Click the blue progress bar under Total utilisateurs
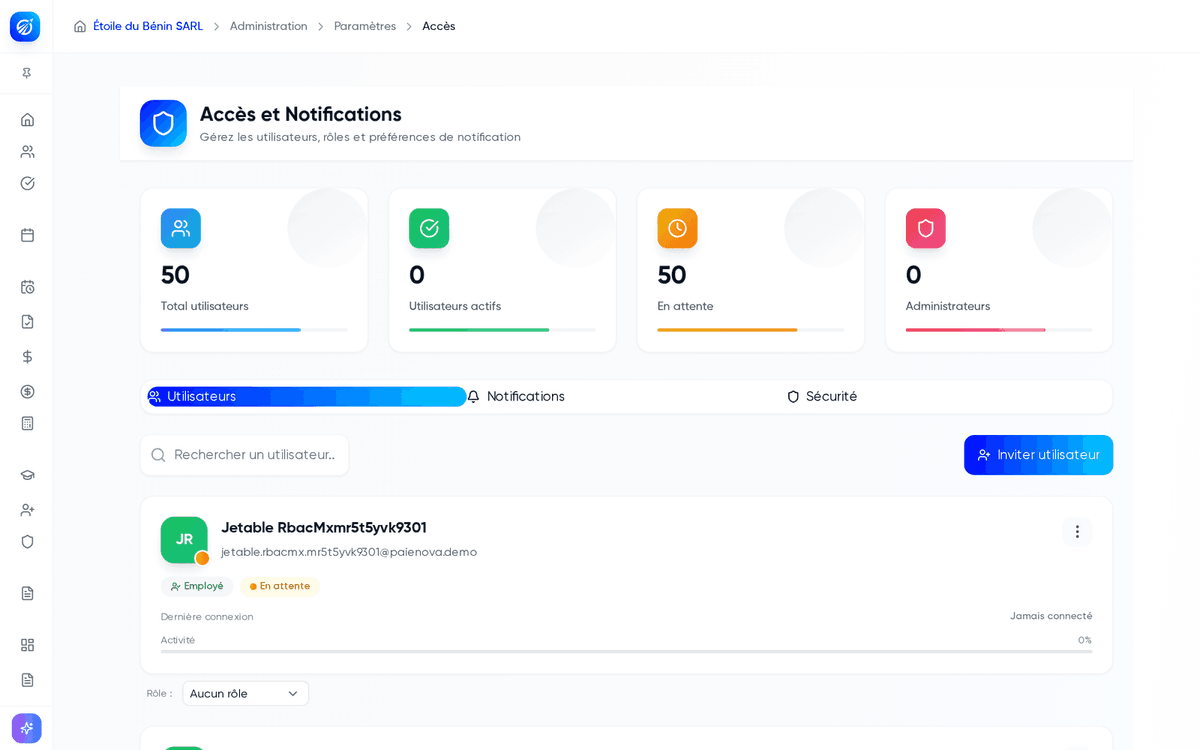Screen dimensions: 1200x750 pos(254,330)
